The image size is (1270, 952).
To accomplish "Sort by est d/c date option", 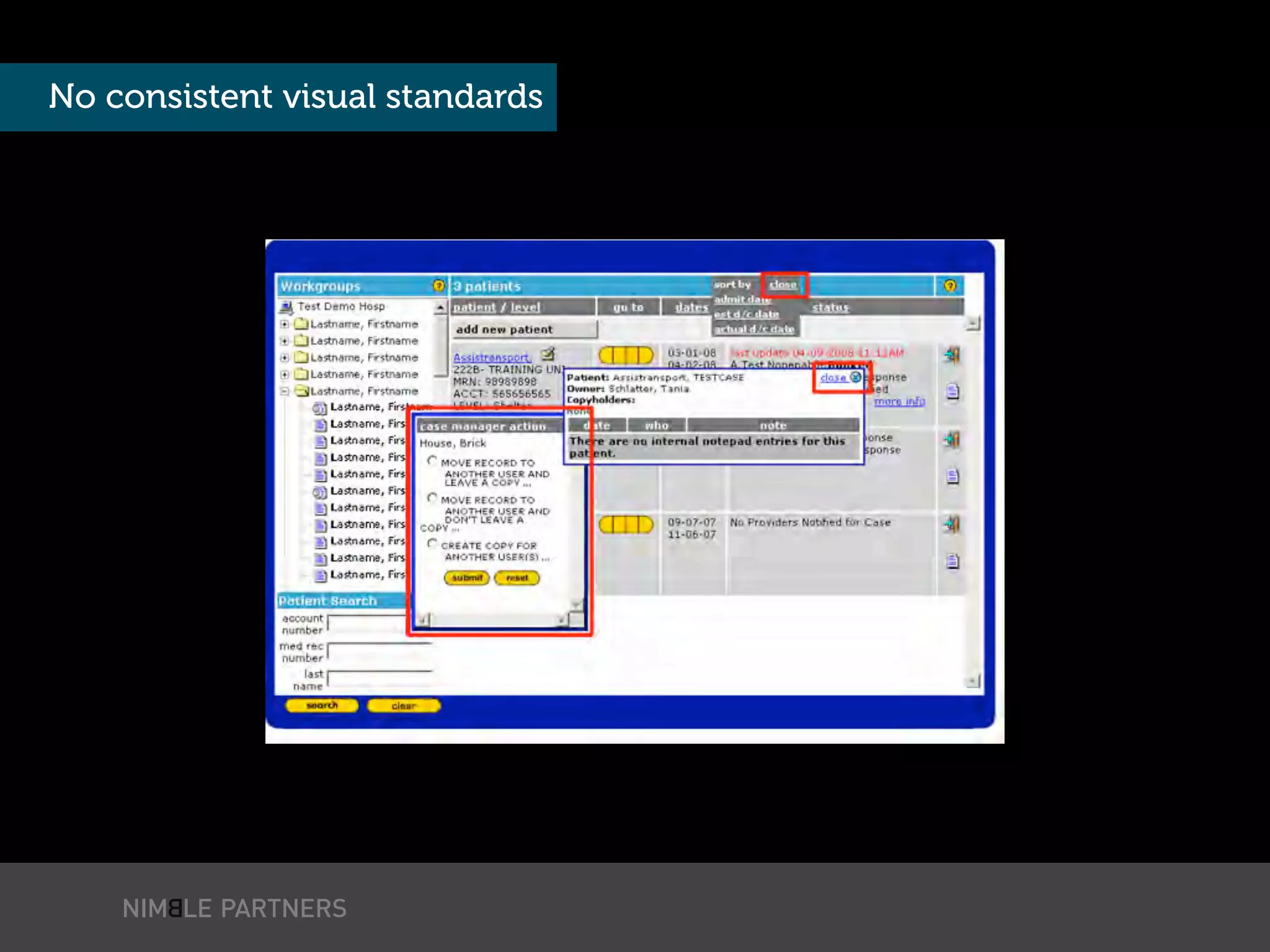I will pos(746,315).
